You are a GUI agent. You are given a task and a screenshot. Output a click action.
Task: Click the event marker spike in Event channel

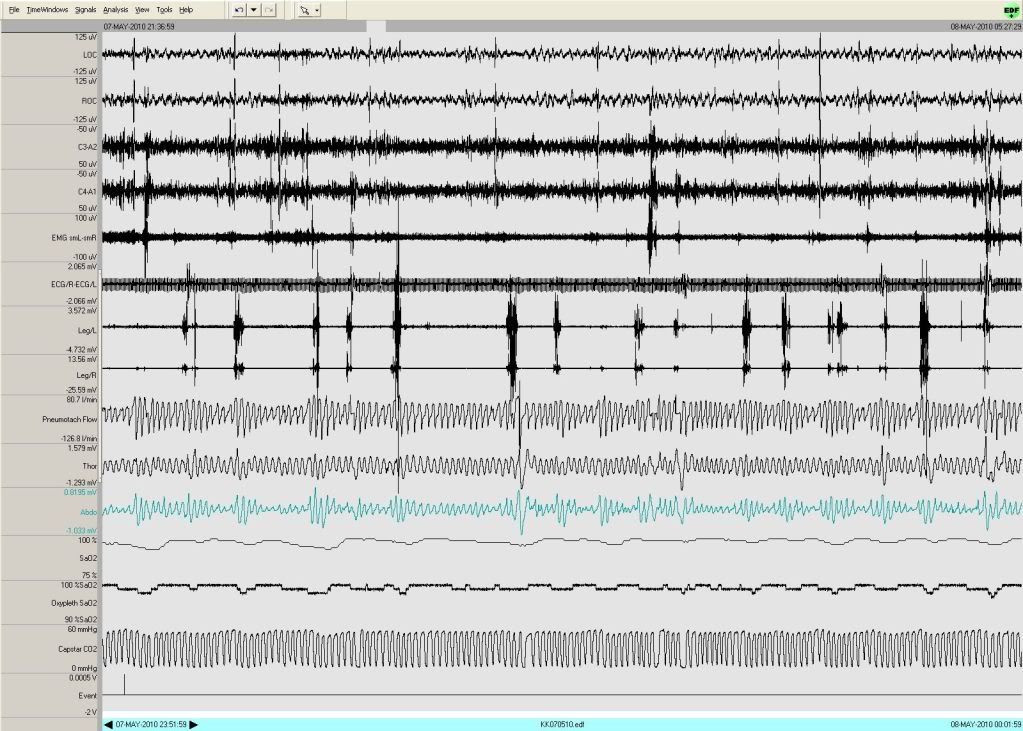pos(124,684)
